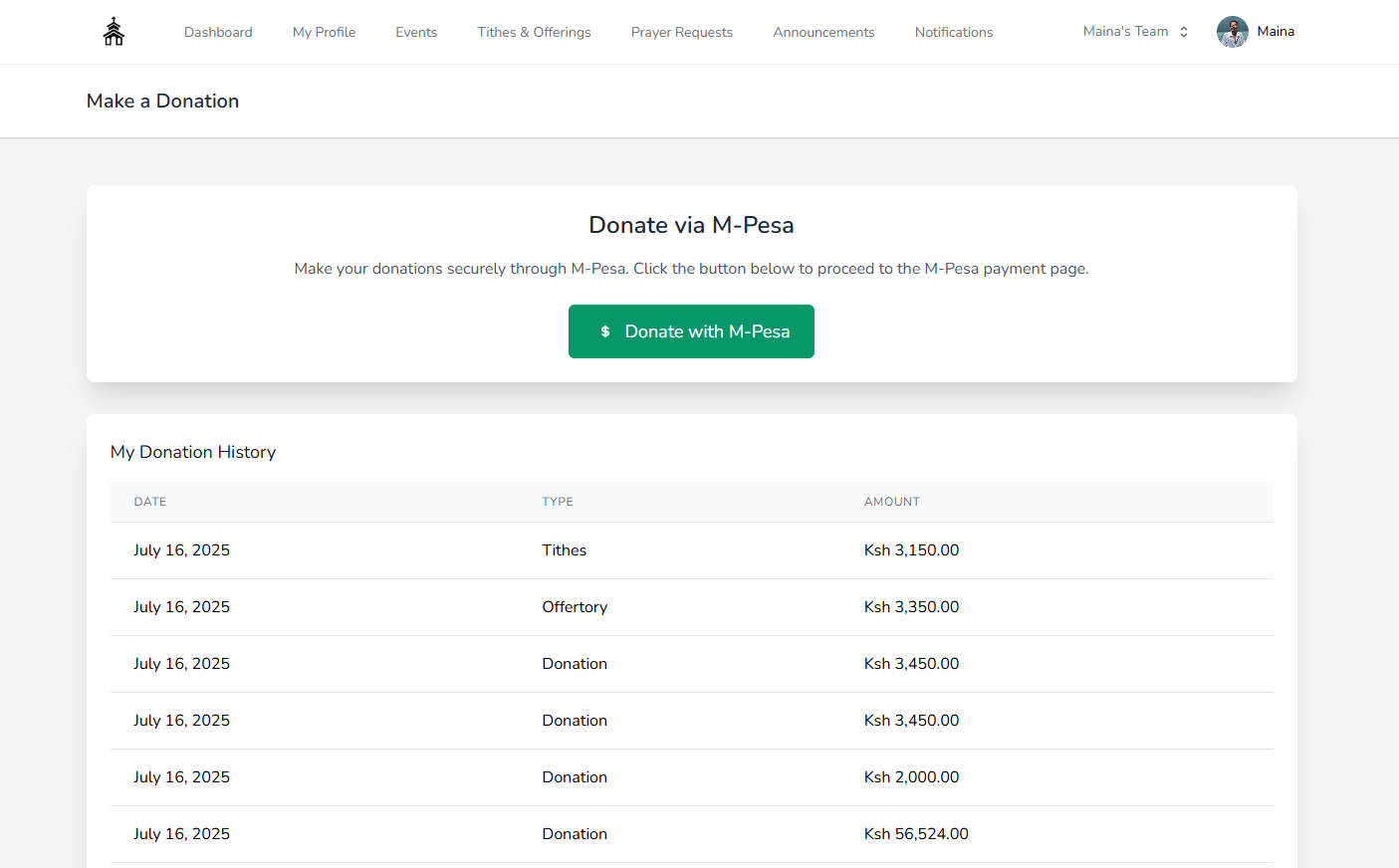Open Tithes & Offerings
Viewport: 1399px width, 868px height.
point(534,32)
